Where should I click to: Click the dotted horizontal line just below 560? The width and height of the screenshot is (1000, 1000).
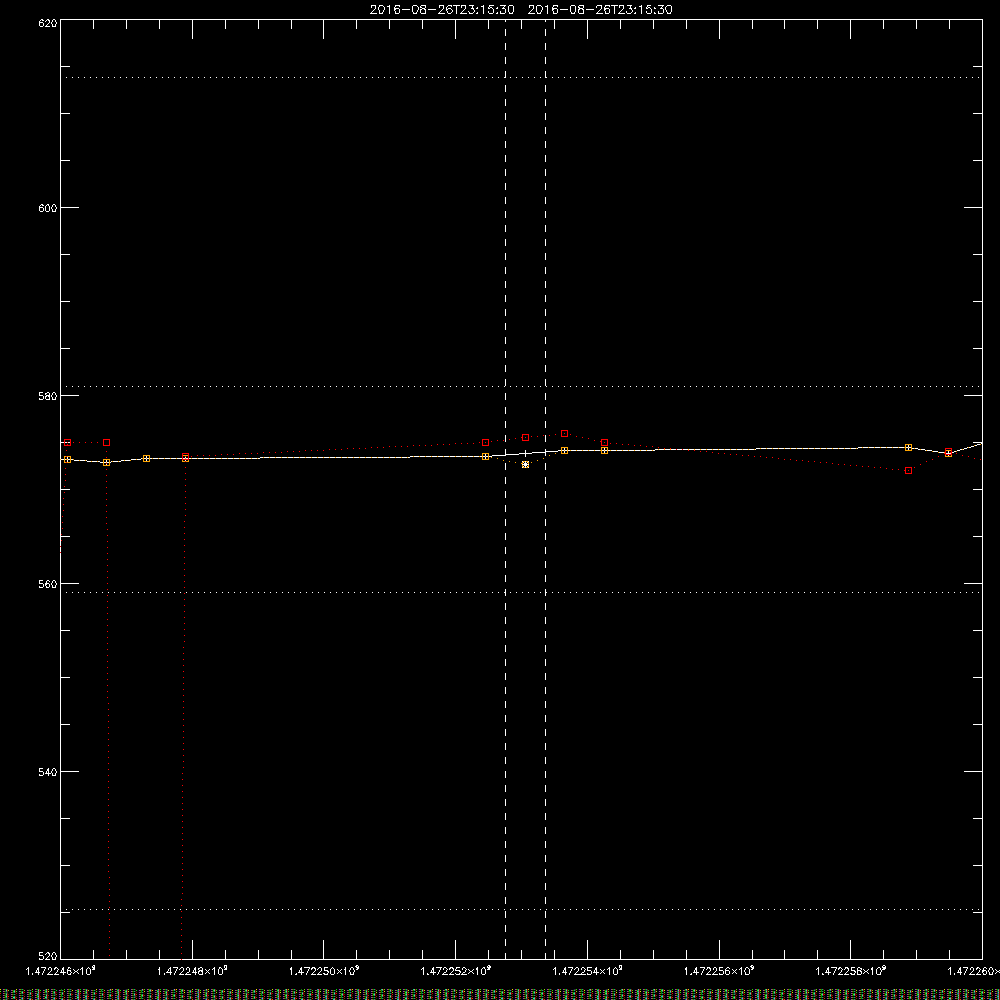(521, 592)
